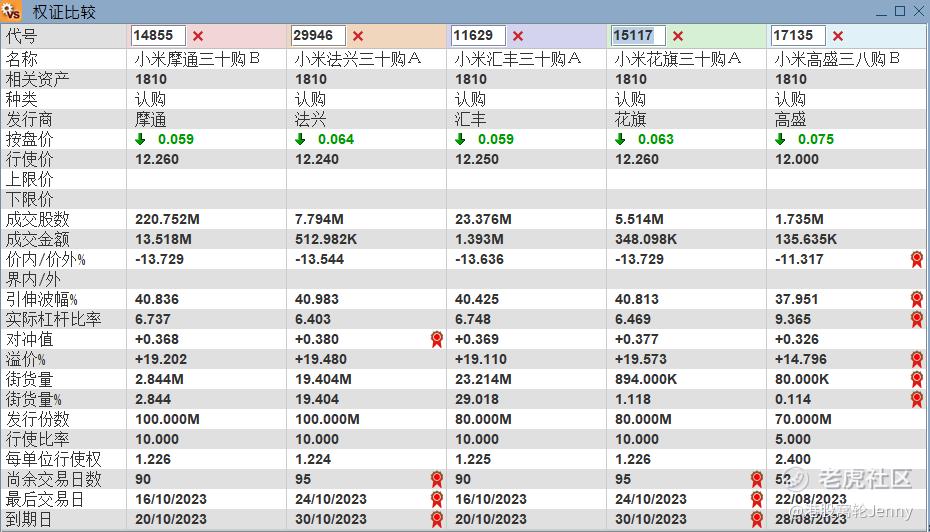Click the highlighted code field 15117
930x532 pixels.
click(638, 36)
